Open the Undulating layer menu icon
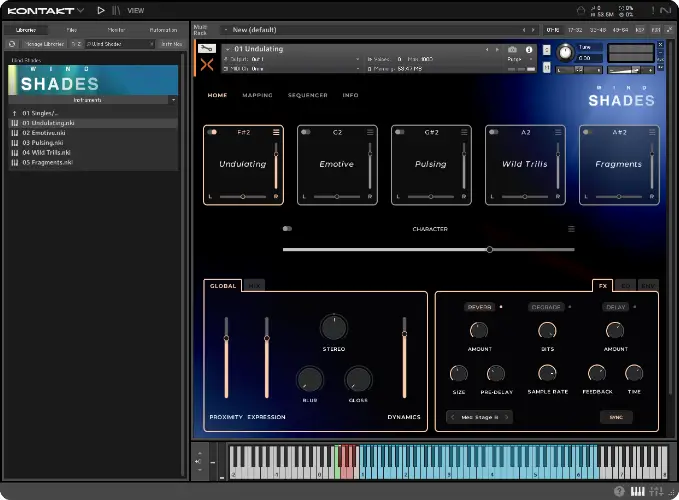This screenshot has height=500, width=679. click(x=276, y=132)
